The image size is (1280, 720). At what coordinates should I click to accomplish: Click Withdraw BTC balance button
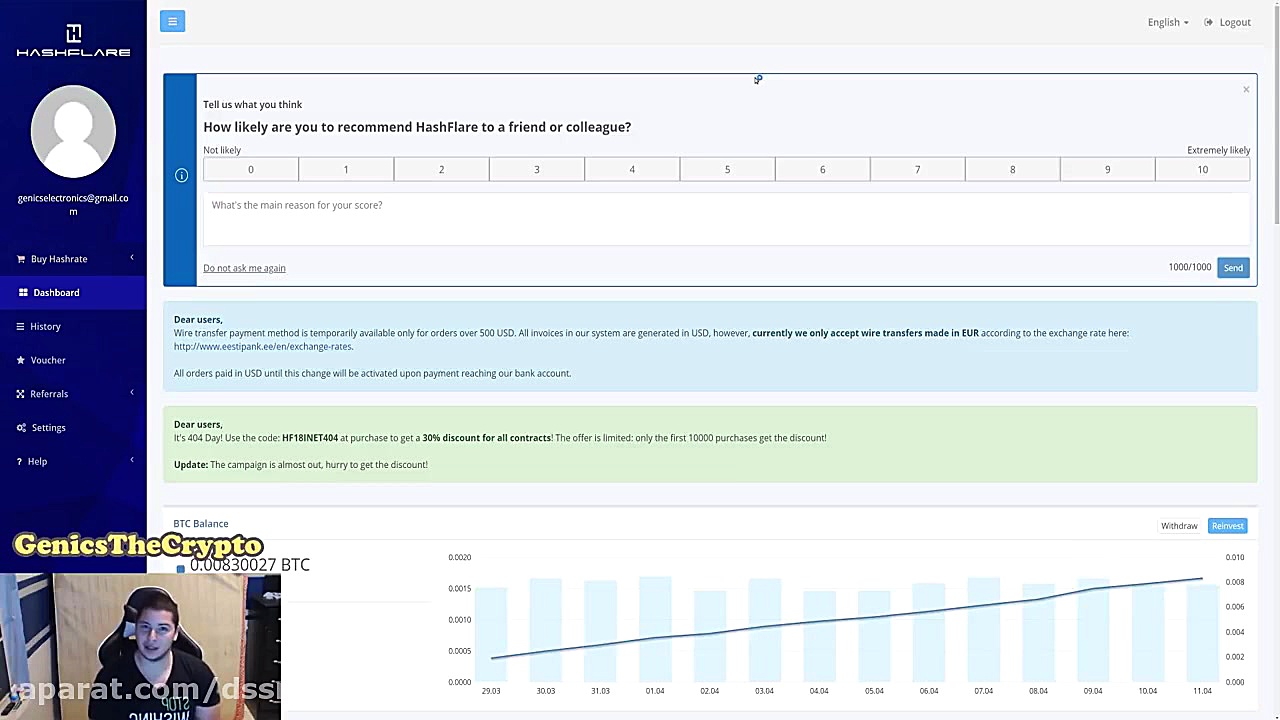click(x=1179, y=526)
